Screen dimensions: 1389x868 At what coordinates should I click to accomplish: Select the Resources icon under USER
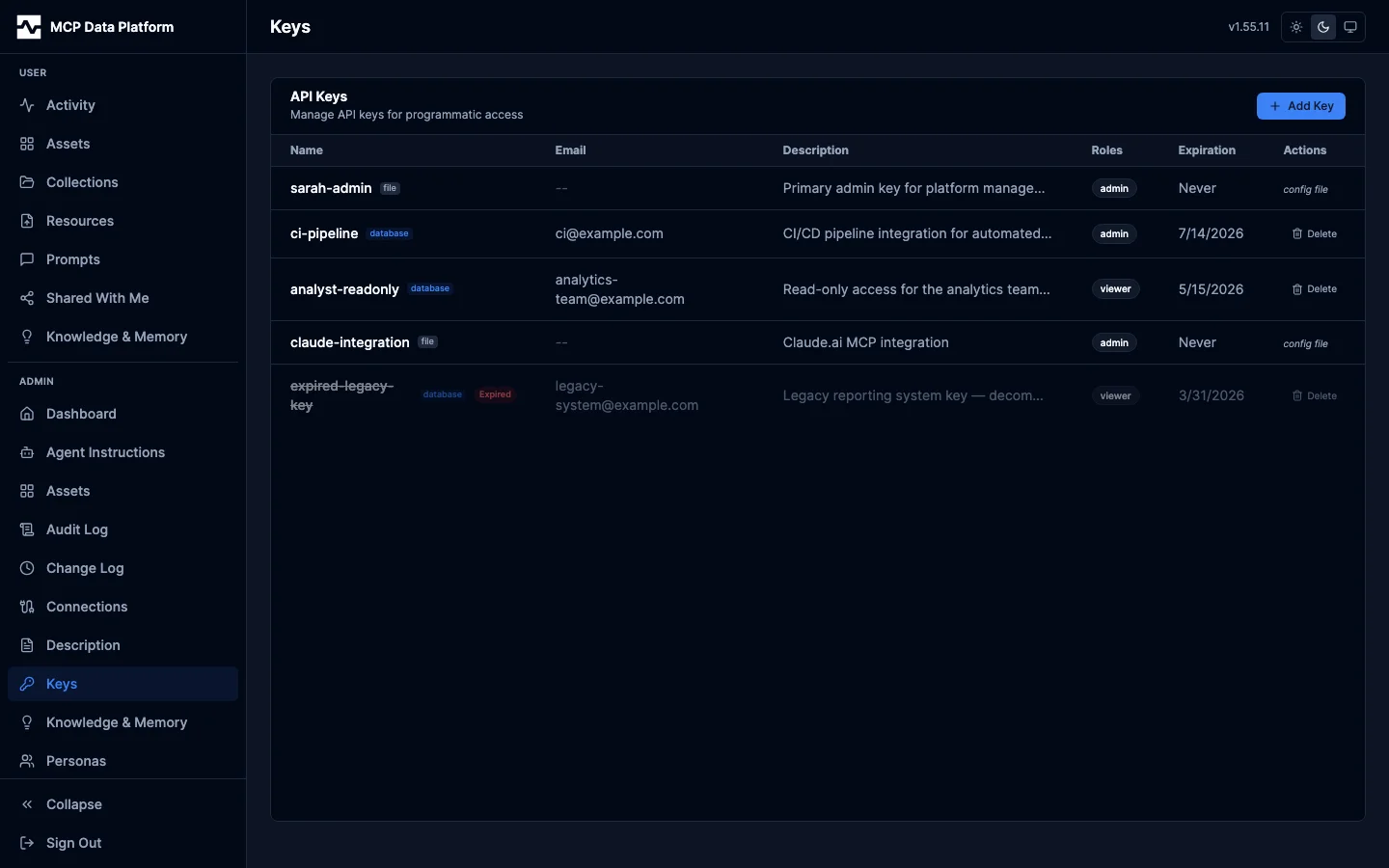click(26, 221)
